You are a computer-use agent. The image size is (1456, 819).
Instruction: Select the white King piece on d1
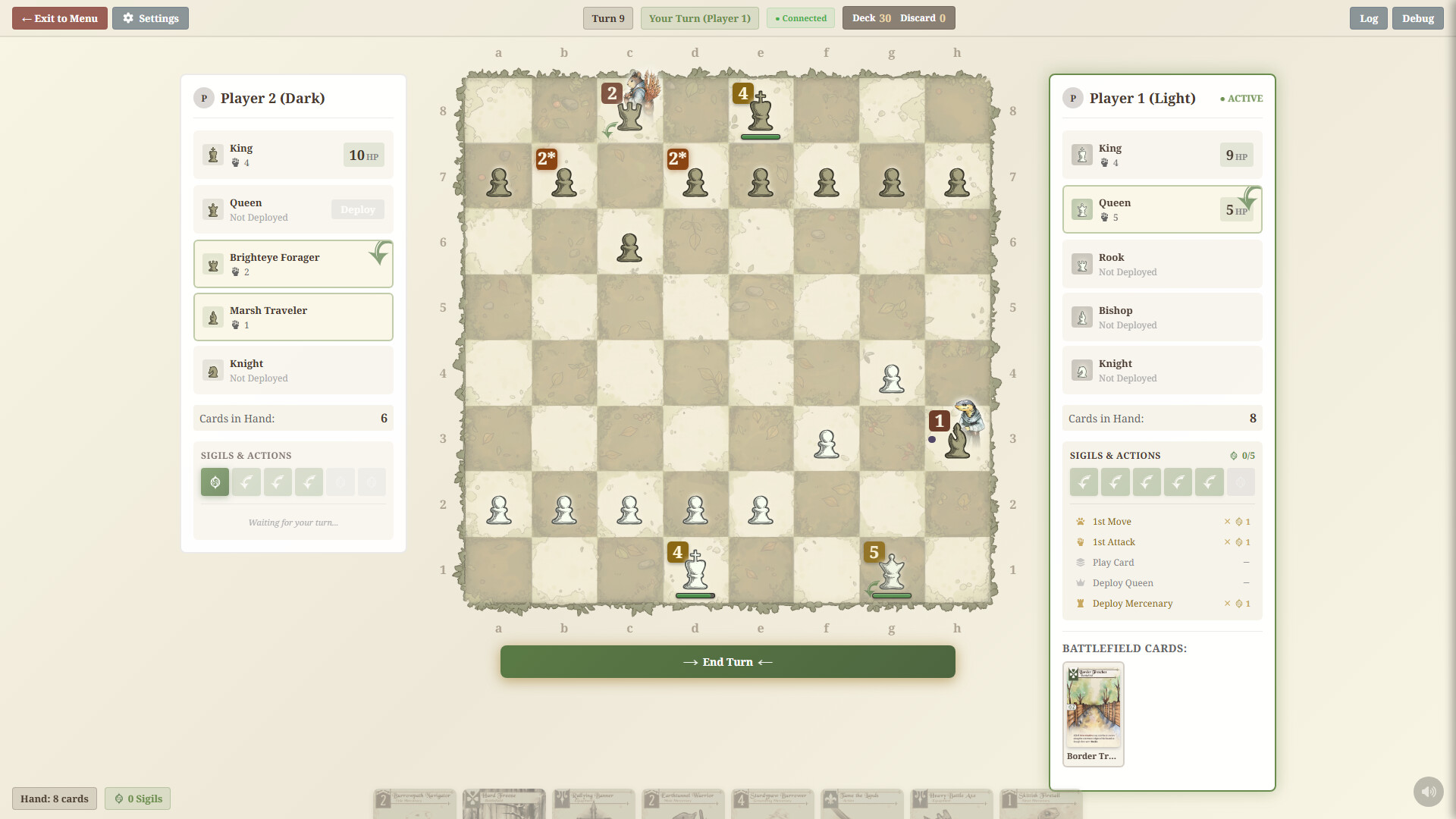(x=695, y=571)
